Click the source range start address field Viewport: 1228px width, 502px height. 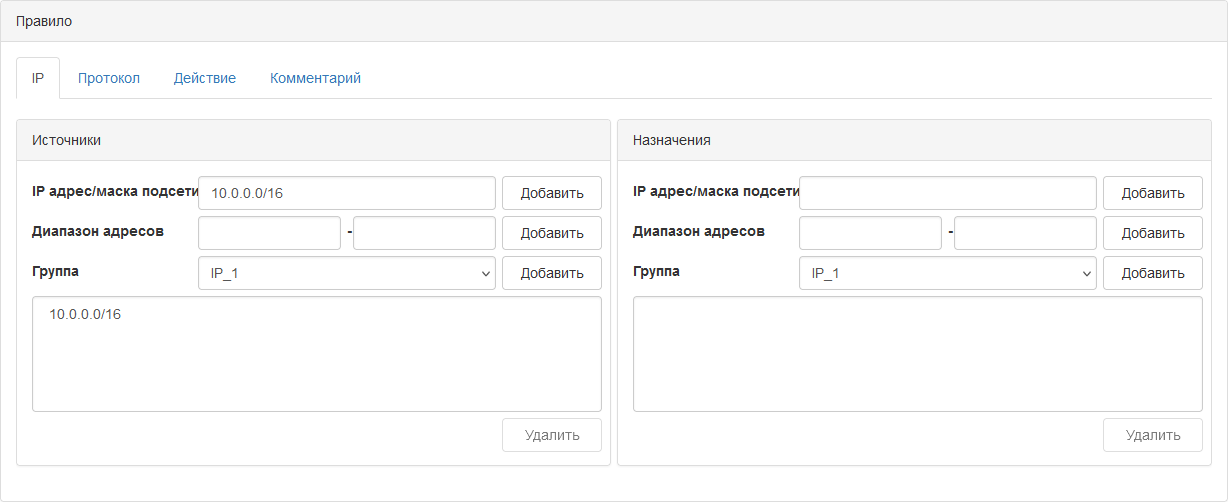click(270, 233)
